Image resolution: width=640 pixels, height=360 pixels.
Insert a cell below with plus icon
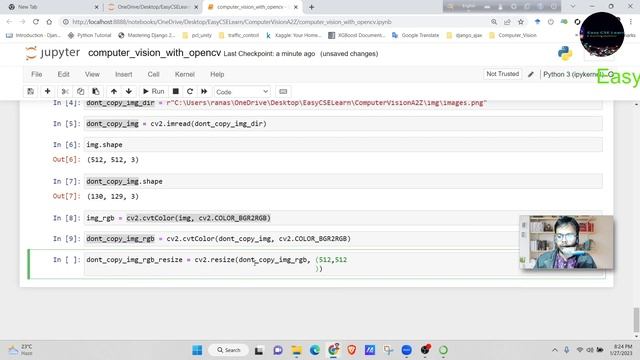tap(47, 91)
